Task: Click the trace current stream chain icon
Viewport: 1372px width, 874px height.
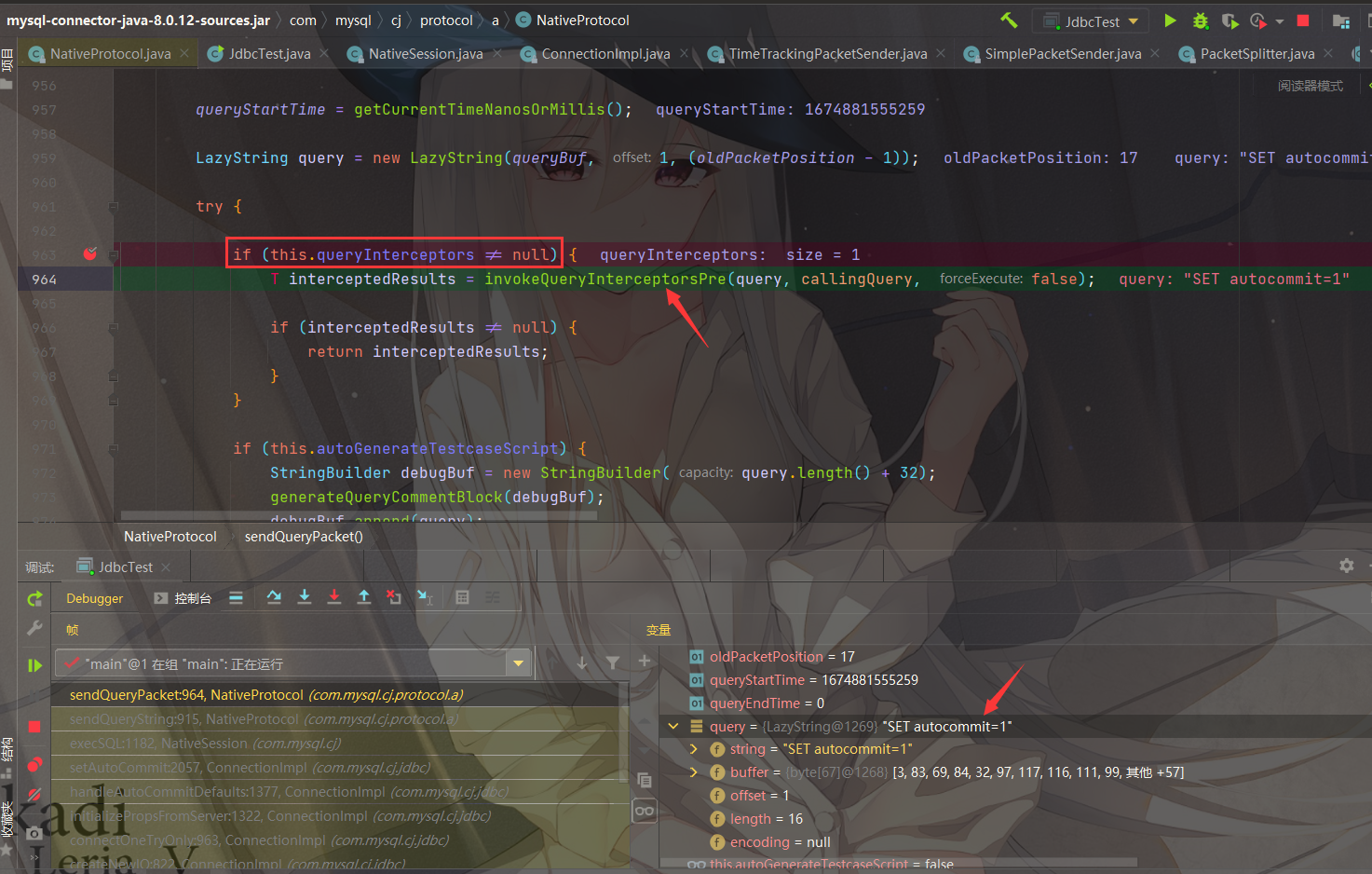Action: (x=493, y=597)
